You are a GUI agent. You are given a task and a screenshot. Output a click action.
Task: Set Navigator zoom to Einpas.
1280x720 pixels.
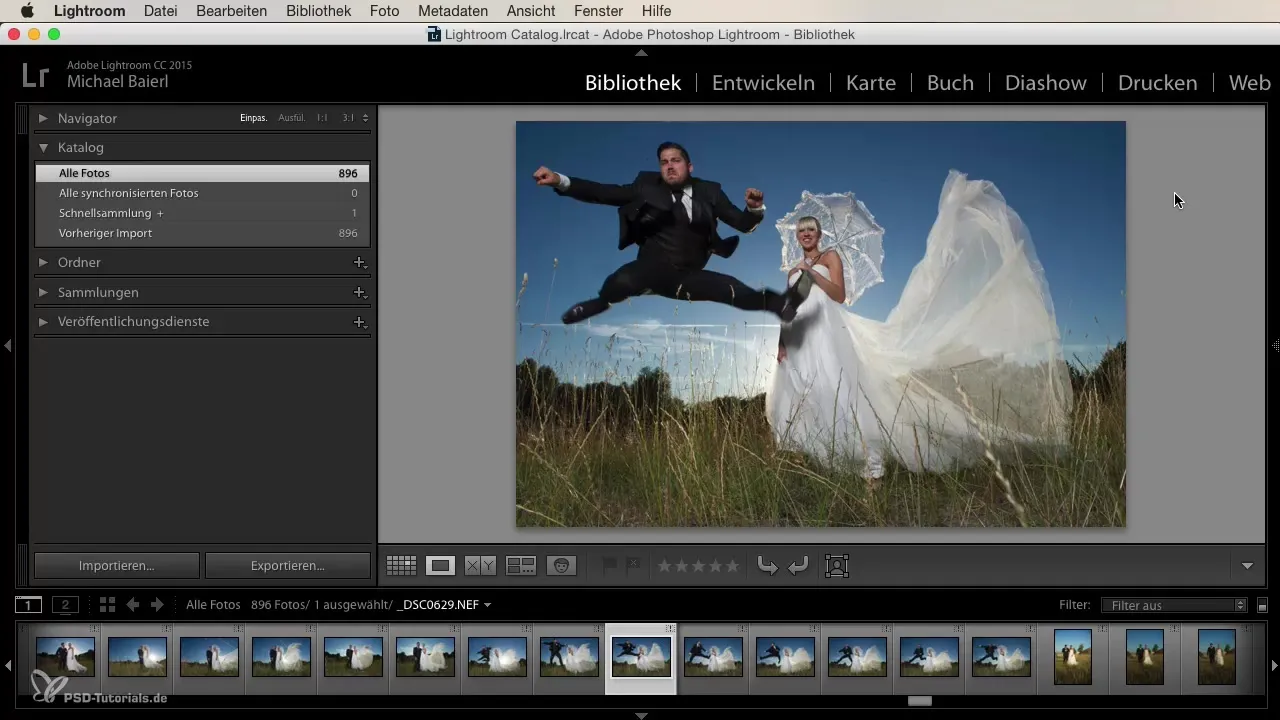pyautogui.click(x=254, y=118)
